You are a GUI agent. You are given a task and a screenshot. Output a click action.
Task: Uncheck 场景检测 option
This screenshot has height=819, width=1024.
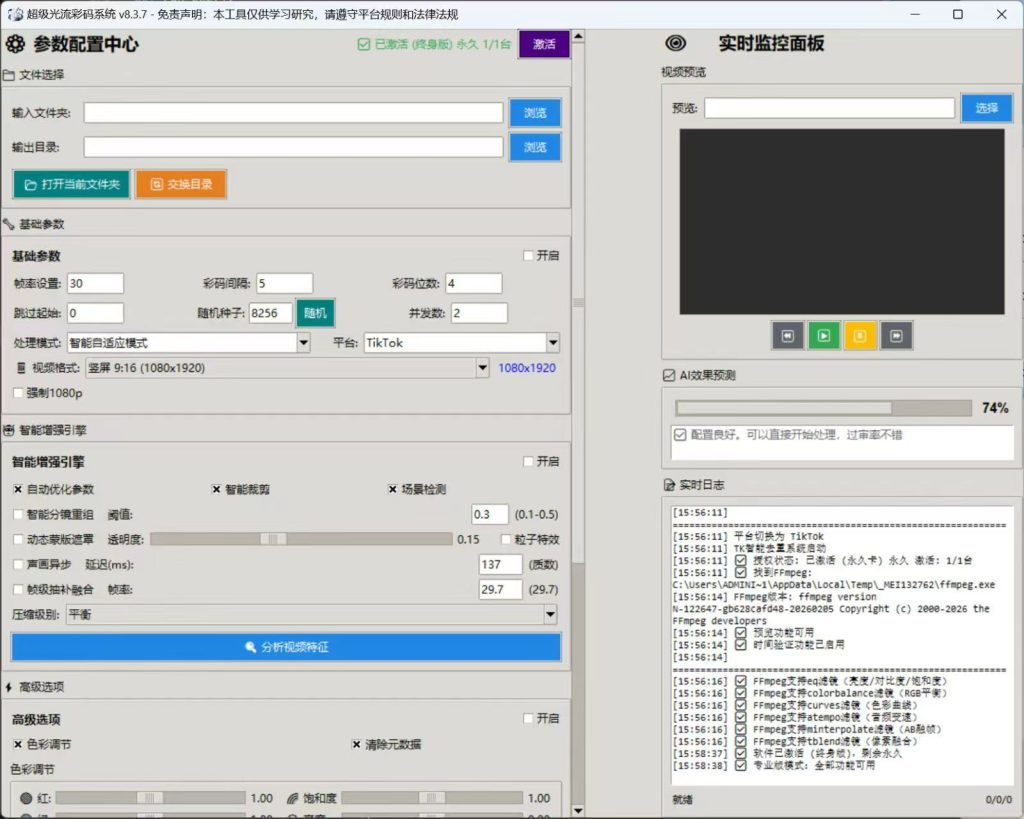(392, 490)
